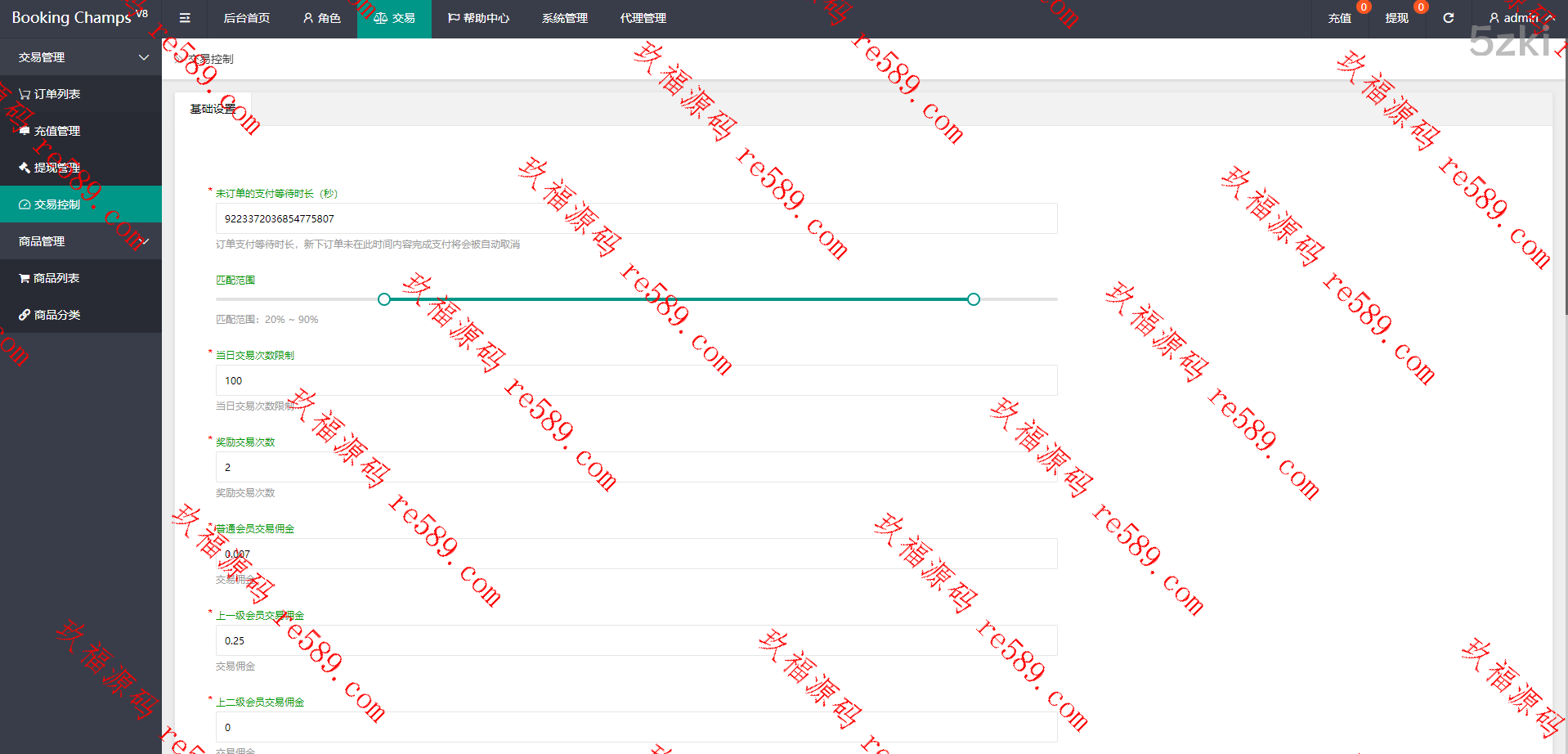Open 充值管理 in the sidebar

[56, 131]
